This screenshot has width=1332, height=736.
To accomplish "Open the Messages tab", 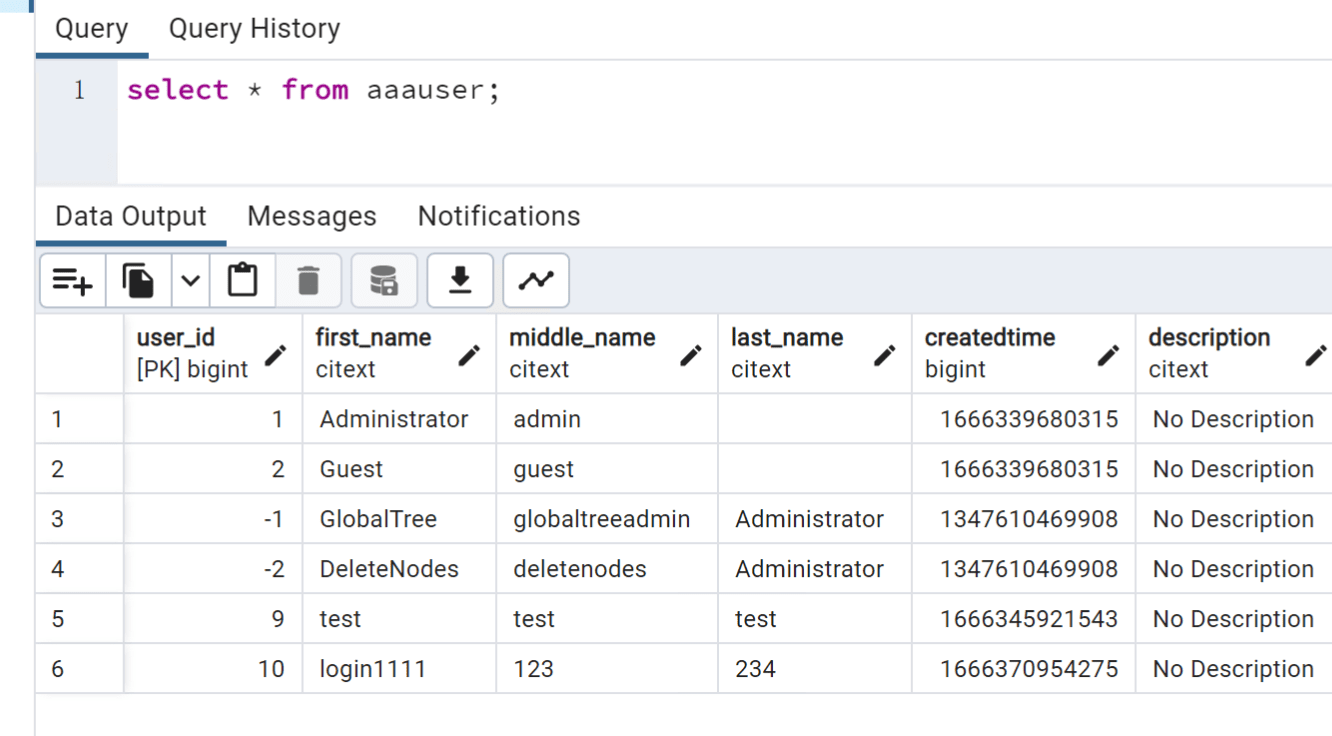I will click(x=312, y=217).
